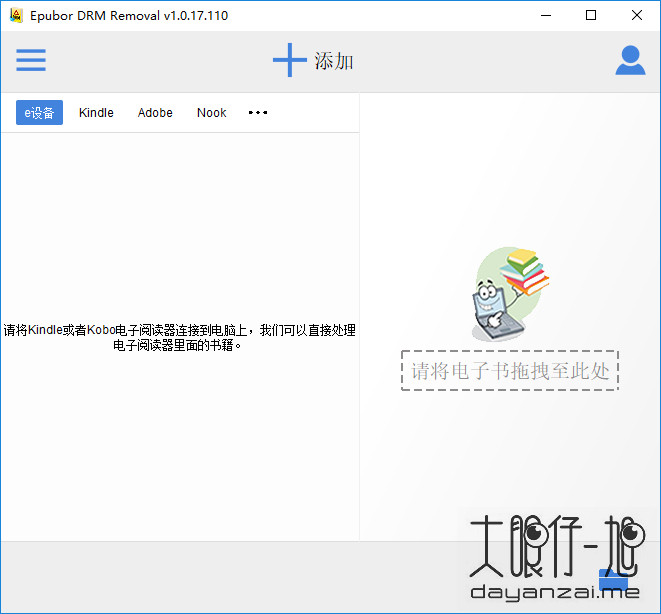Click the 请将电子书拖拽至此处 drop zone
Image resolution: width=661 pixels, height=614 pixels.
pos(510,370)
